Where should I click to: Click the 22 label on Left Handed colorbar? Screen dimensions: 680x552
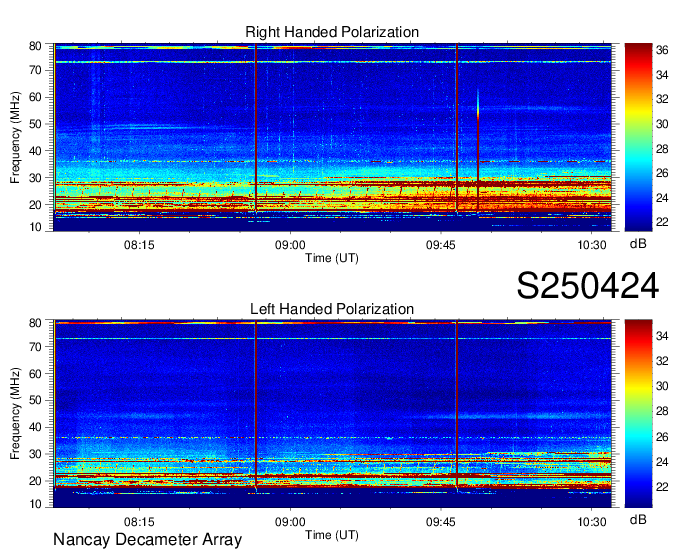(x=662, y=487)
